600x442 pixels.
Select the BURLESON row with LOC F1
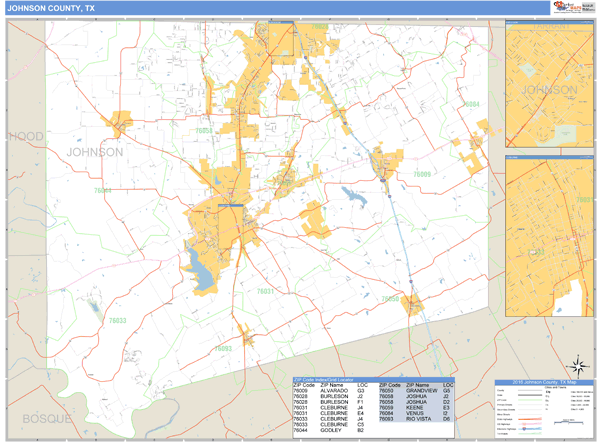pyautogui.click(x=329, y=402)
